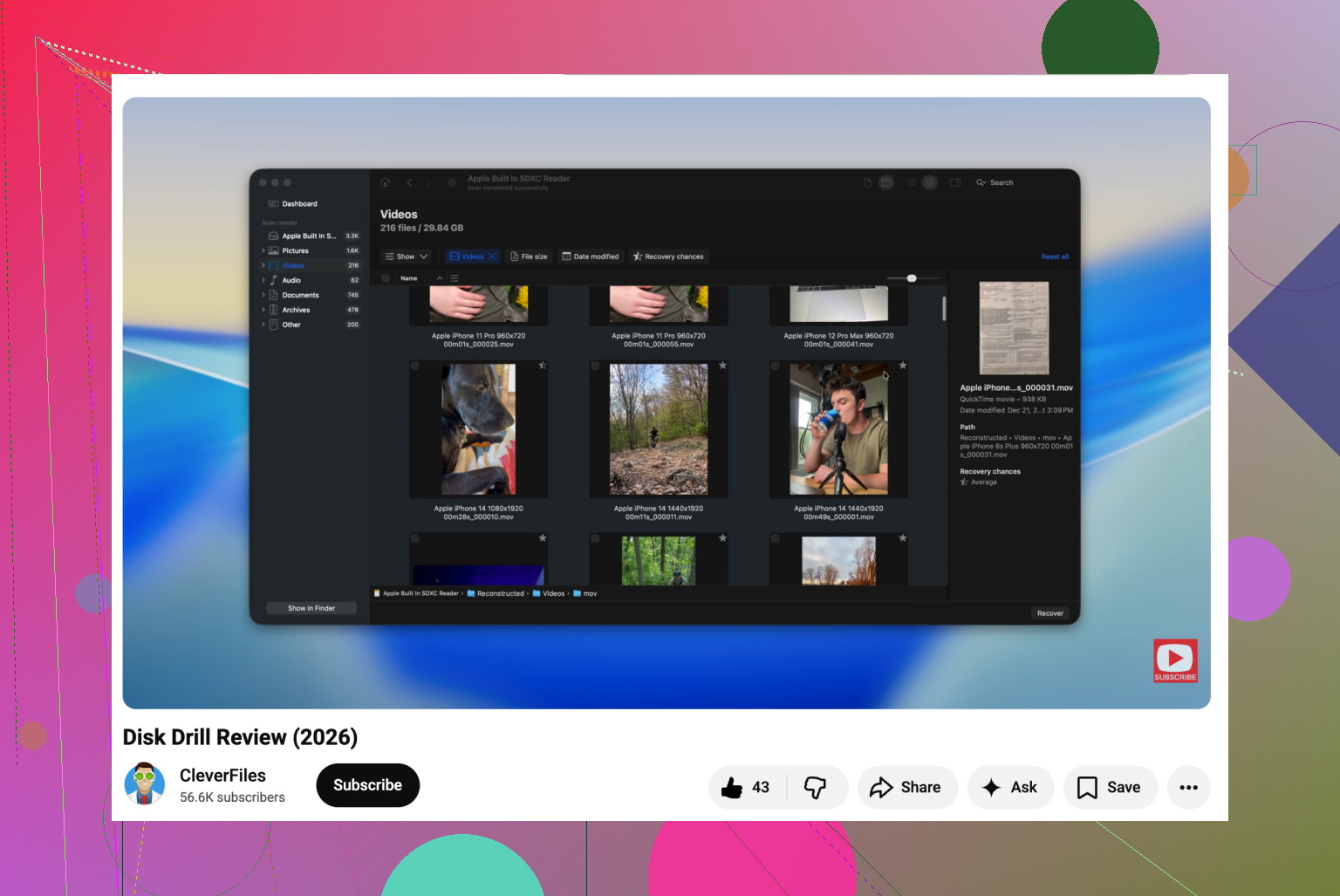The height and width of the screenshot is (896, 1340).
Task: Click Show in Finder button
Action: 311,608
